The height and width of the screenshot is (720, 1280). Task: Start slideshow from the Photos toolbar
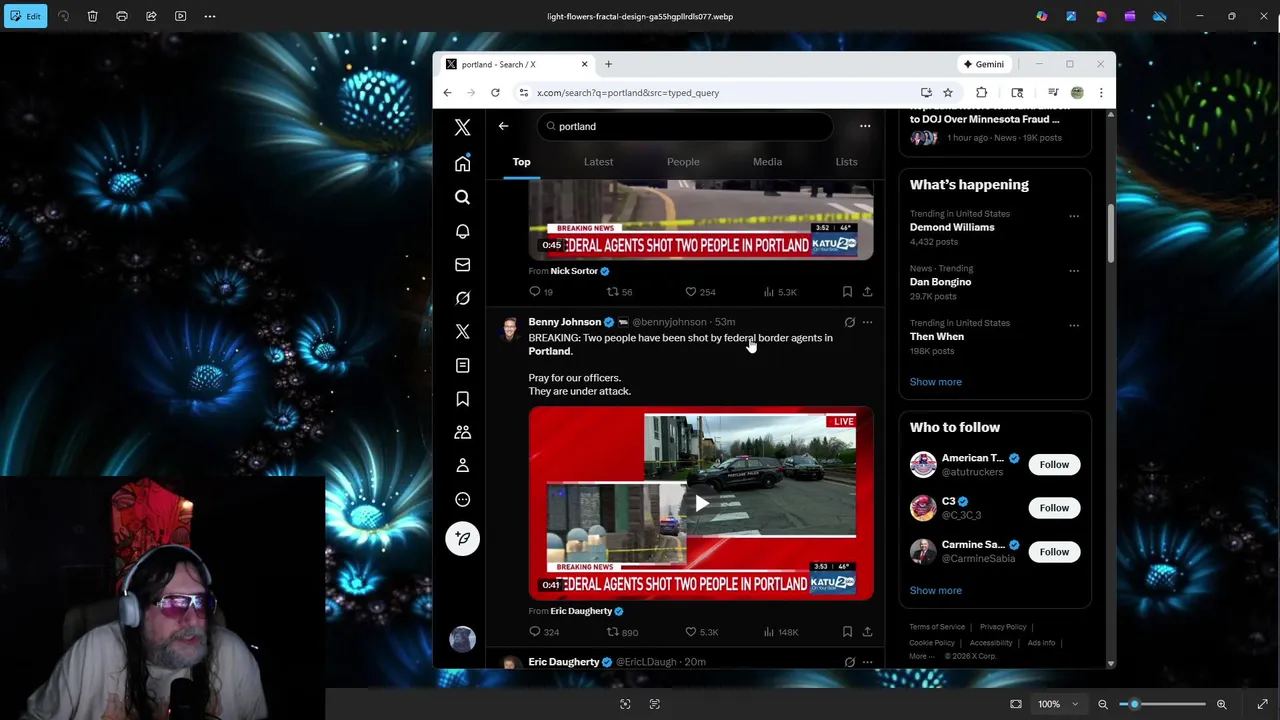(x=181, y=16)
